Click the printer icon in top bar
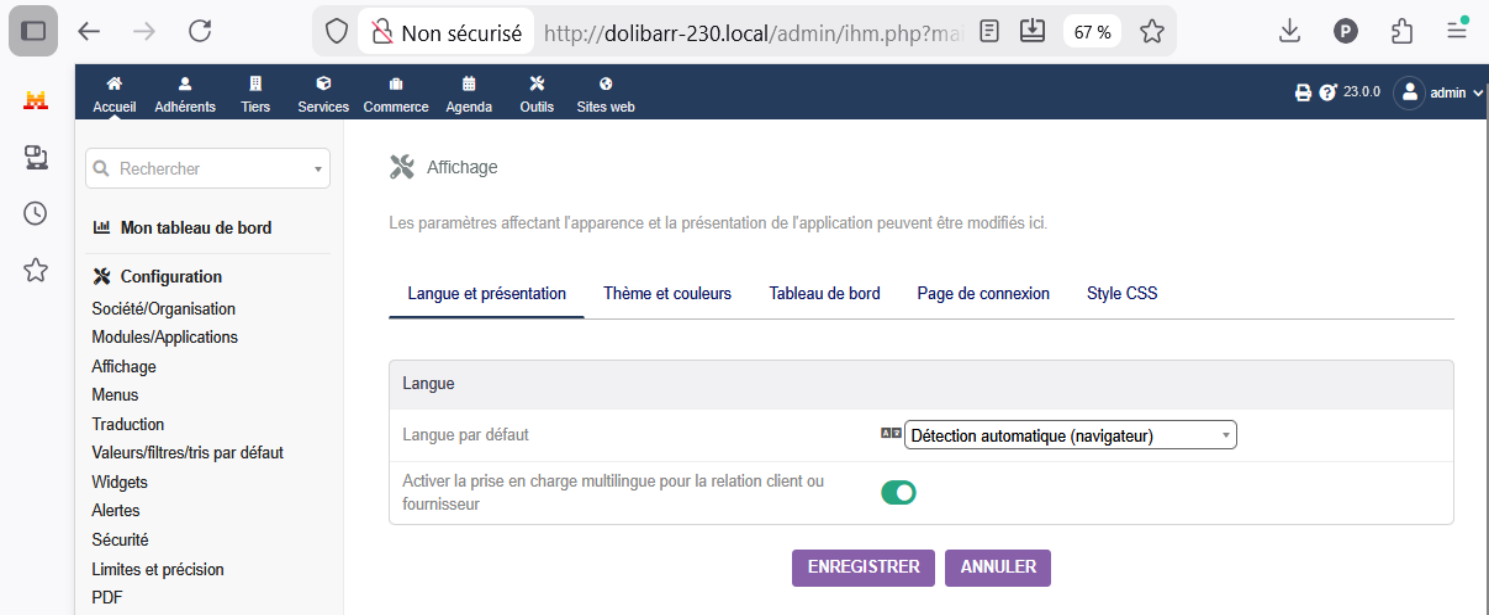Screen dimensions: 1489x615 pyautogui.click(x=1303, y=93)
